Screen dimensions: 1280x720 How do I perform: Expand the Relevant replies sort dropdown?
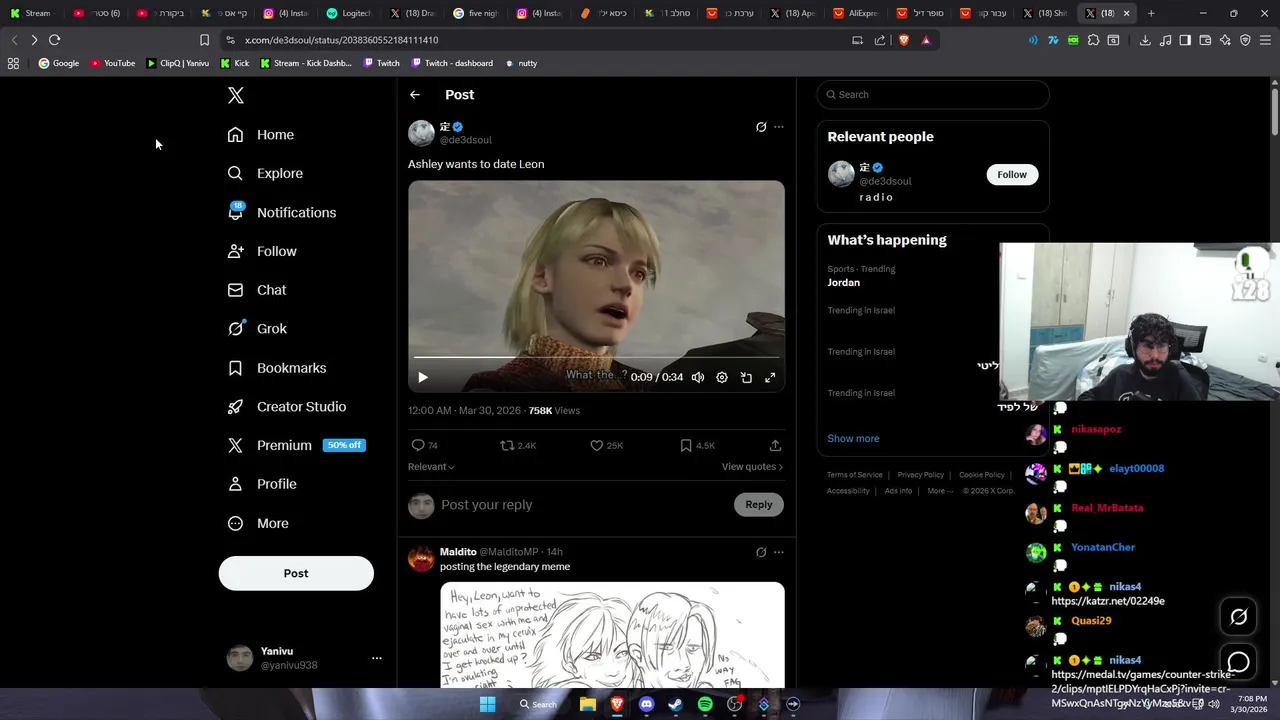click(431, 467)
